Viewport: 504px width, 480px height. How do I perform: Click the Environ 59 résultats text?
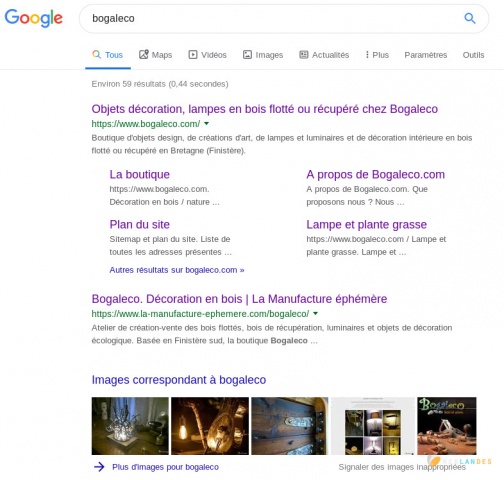(x=160, y=84)
